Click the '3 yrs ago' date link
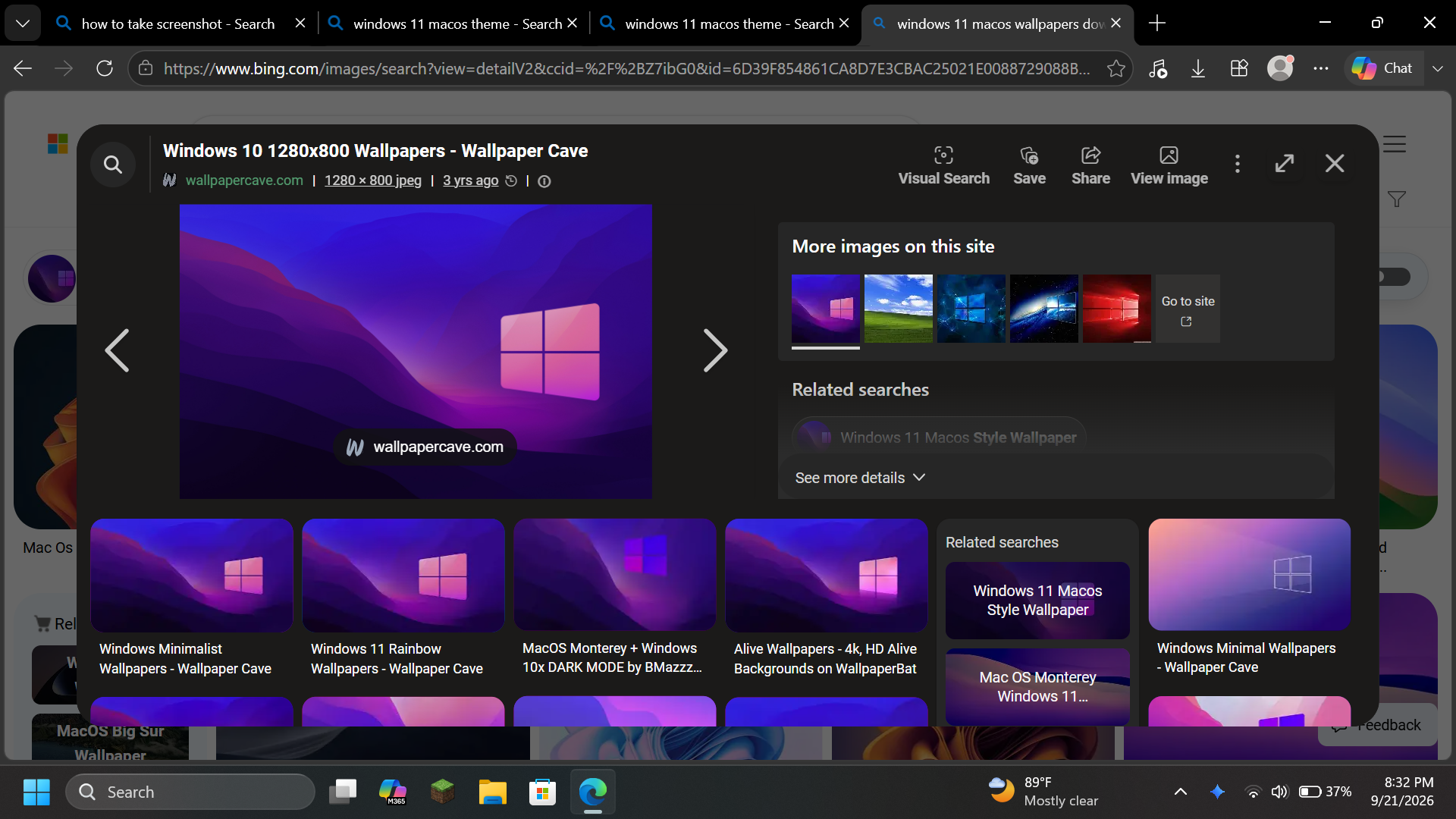This screenshot has width=1456, height=819. [x=471, y=180]
